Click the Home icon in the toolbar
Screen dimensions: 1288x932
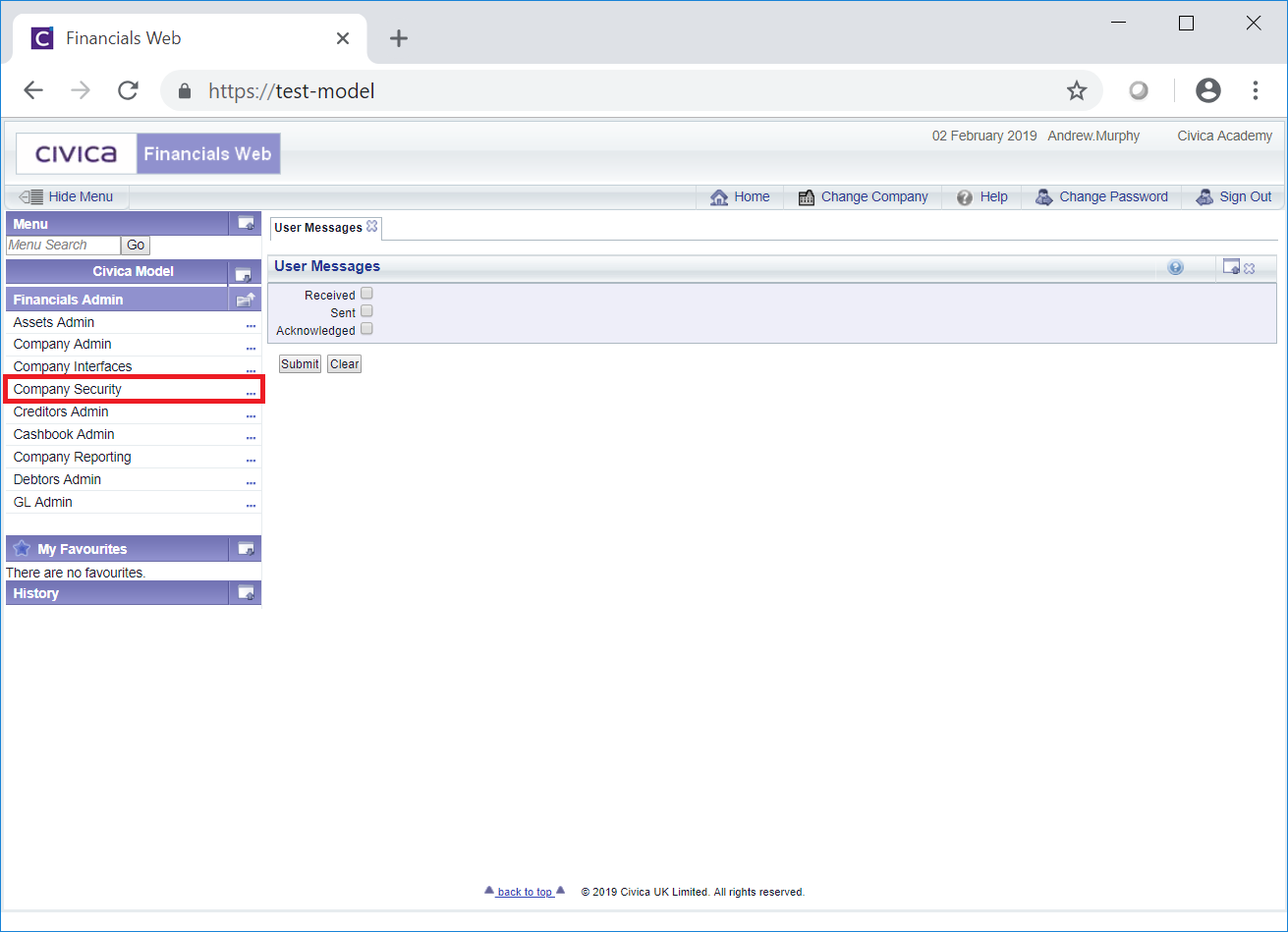[x=719, y=197]
